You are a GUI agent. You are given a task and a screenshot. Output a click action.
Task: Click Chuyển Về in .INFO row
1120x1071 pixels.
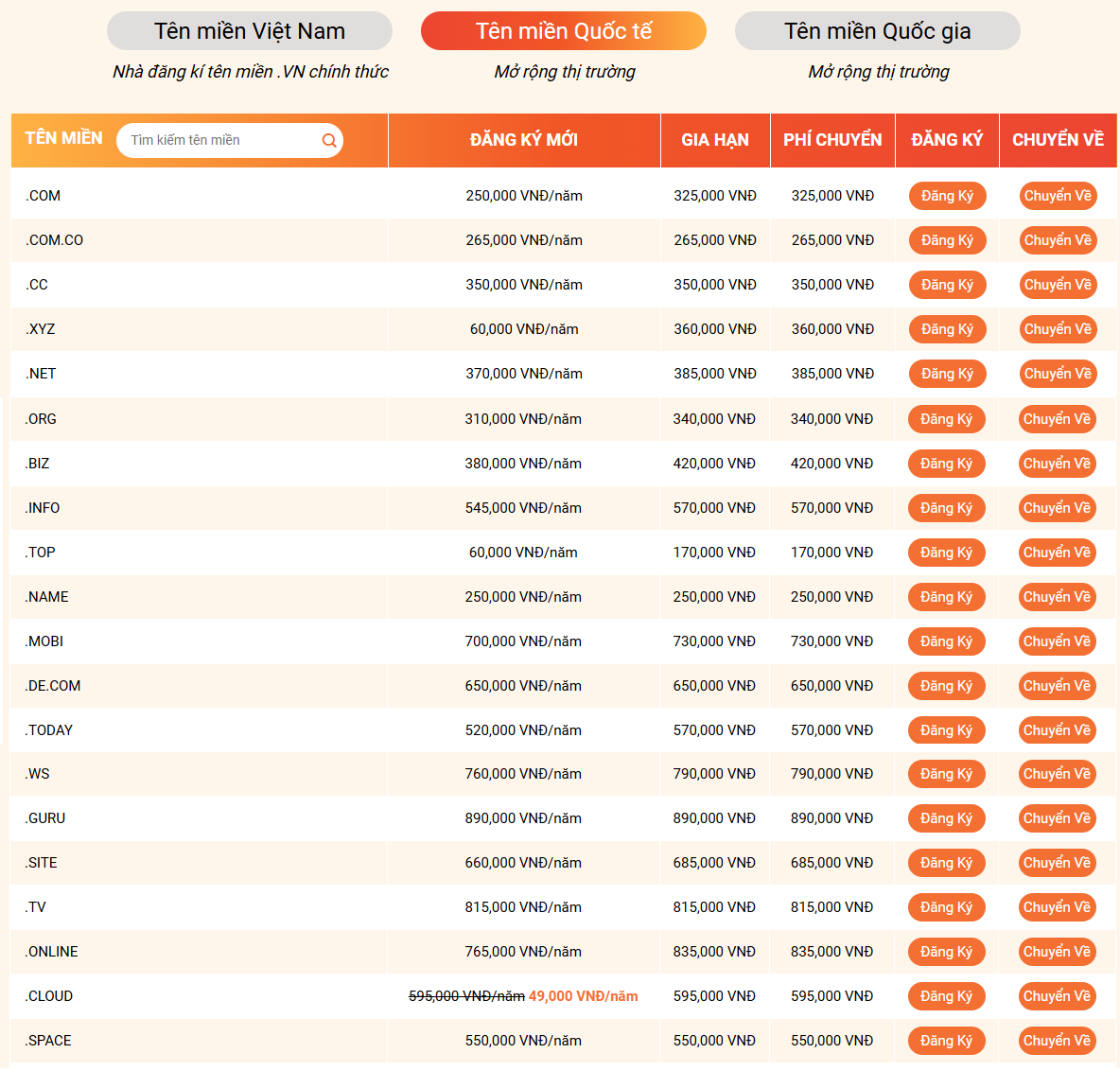point(1058,508)
